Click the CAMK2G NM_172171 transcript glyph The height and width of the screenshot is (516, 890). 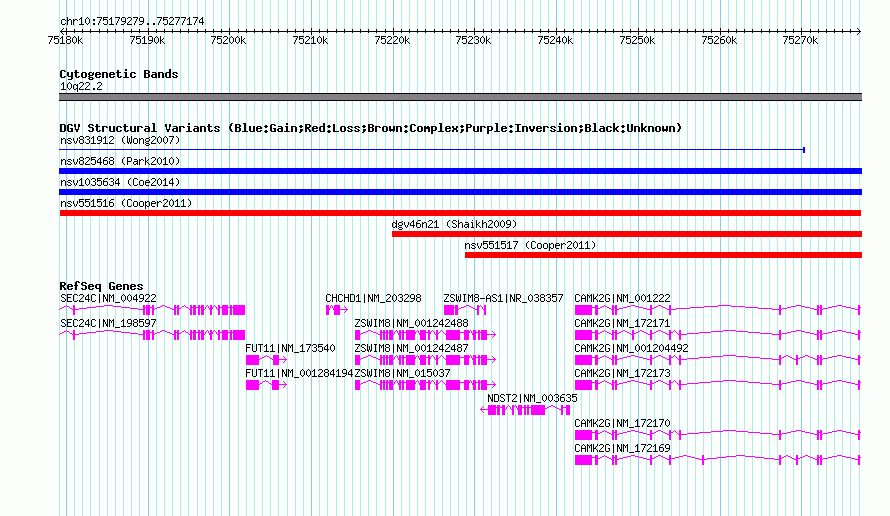click(x=717, y=335)
